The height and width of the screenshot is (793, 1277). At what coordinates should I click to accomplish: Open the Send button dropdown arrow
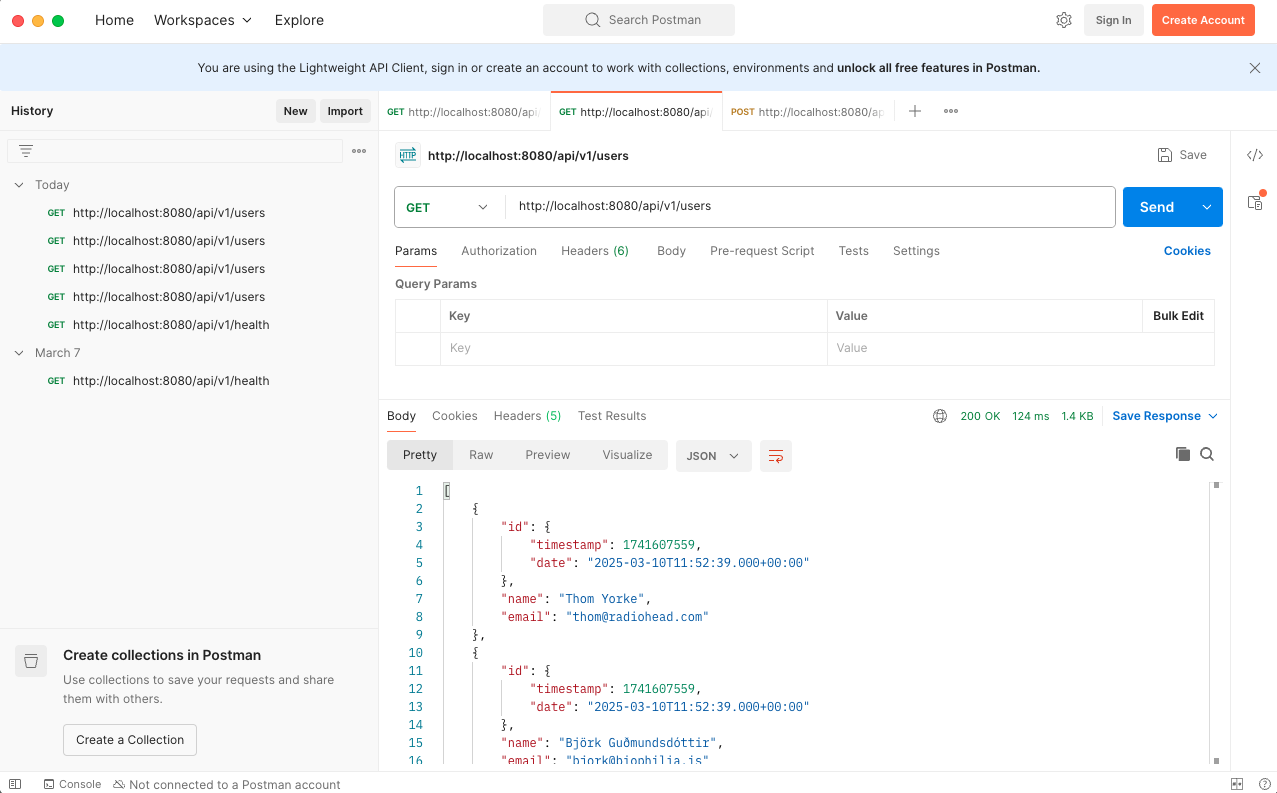(x=1207, y=207)
